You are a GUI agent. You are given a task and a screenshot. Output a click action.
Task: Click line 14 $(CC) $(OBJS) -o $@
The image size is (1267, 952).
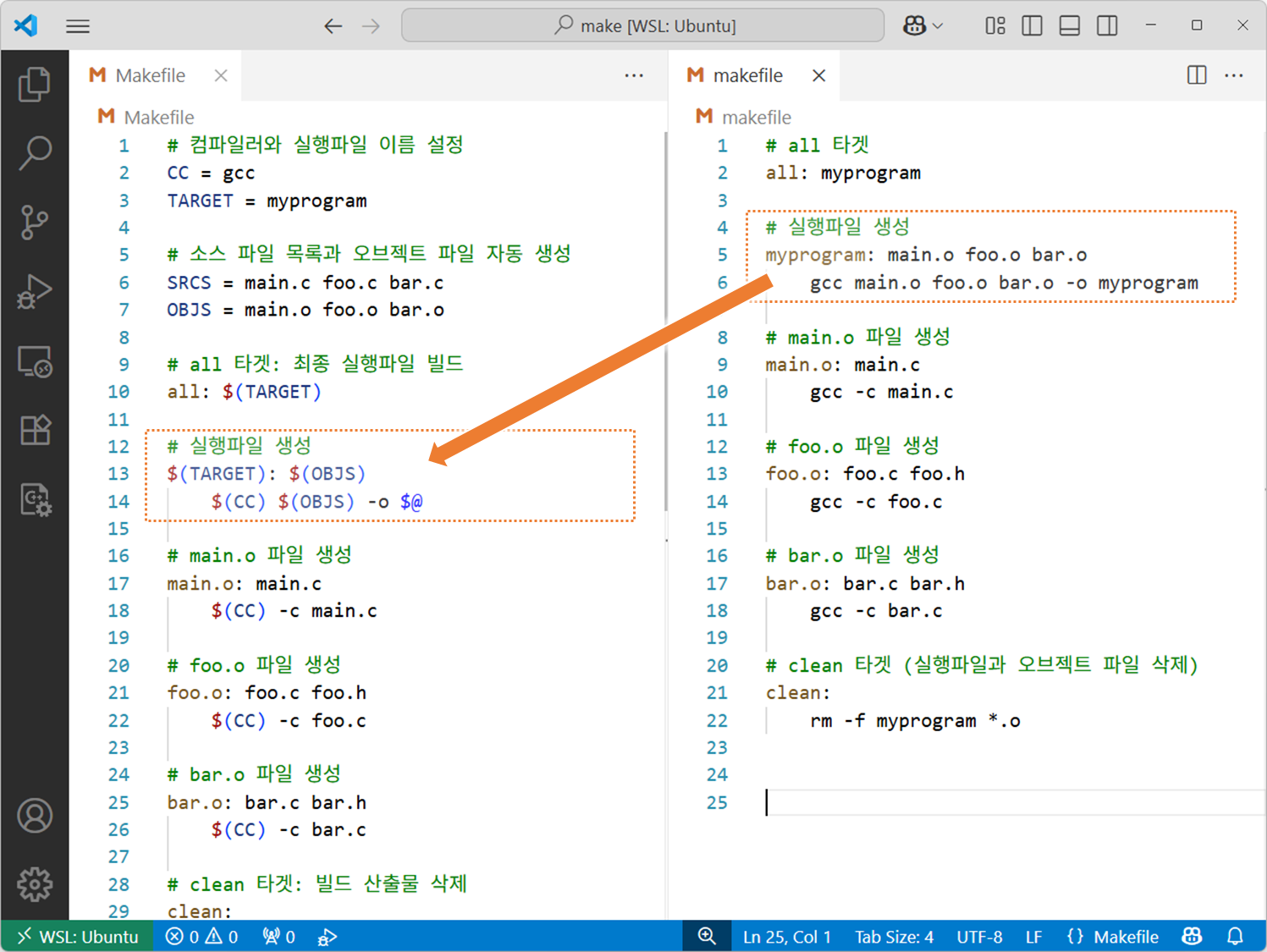[x=317, y=502]
